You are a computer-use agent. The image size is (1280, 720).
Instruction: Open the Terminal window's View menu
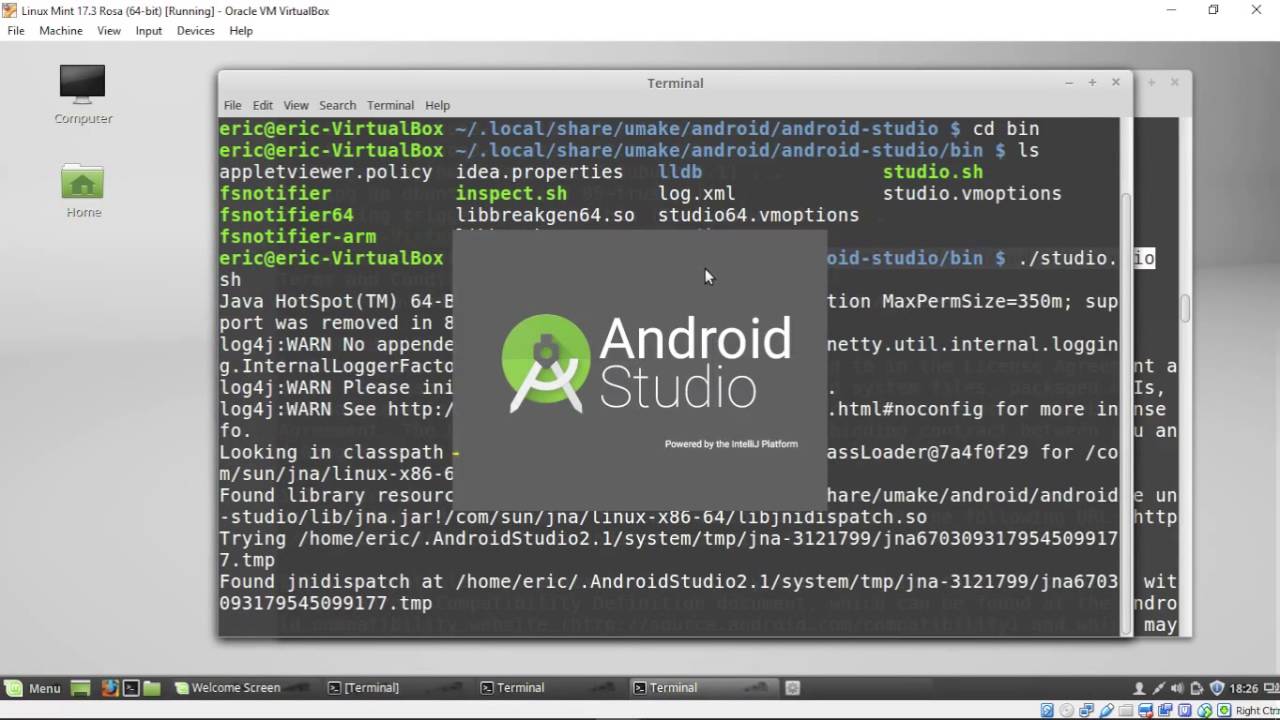tap(296, 105)
